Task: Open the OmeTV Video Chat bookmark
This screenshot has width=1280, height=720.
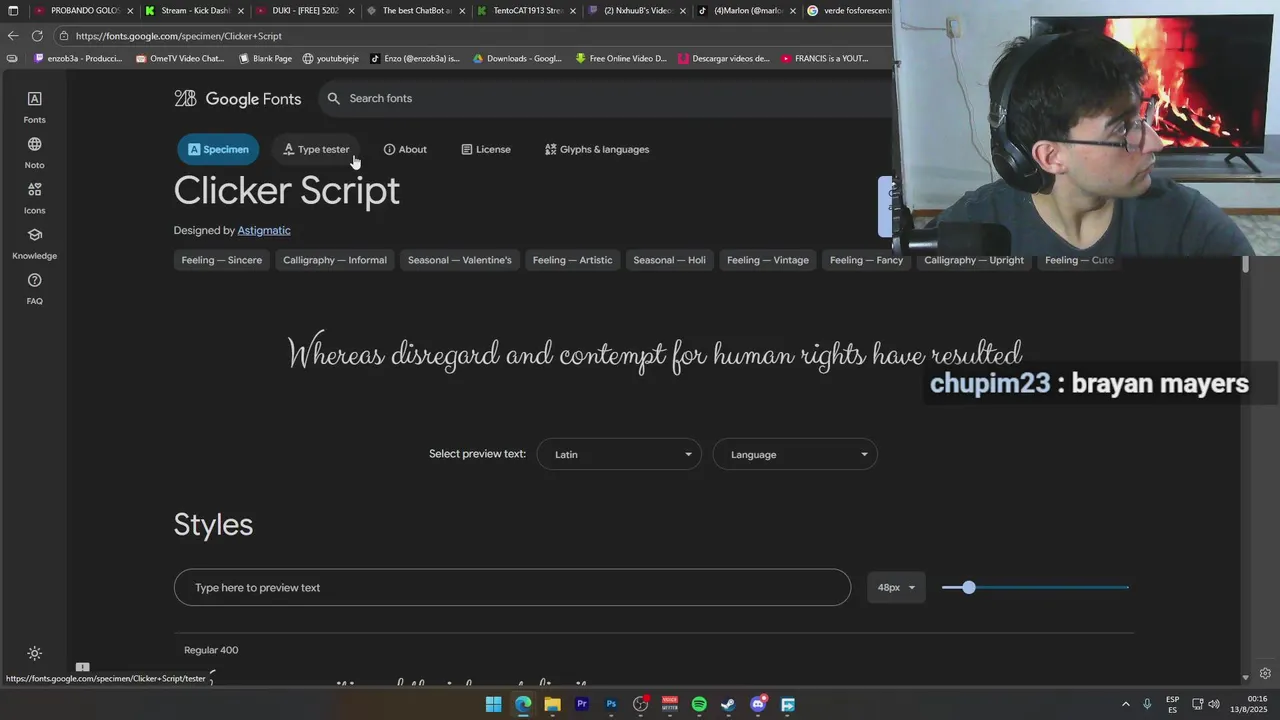Action: pyautogui.click(x=180, y=59)
